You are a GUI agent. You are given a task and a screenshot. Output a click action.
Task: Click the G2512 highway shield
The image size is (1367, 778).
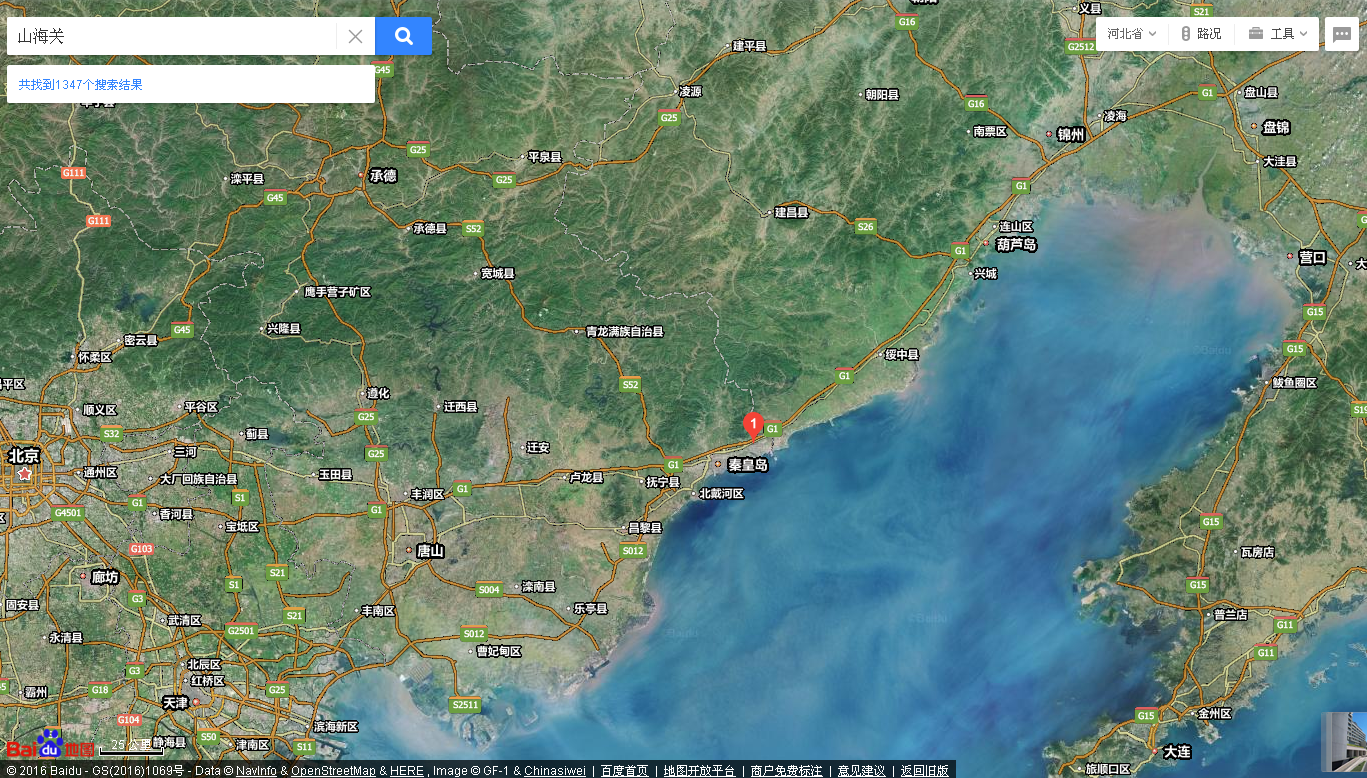pos(1081,46)
